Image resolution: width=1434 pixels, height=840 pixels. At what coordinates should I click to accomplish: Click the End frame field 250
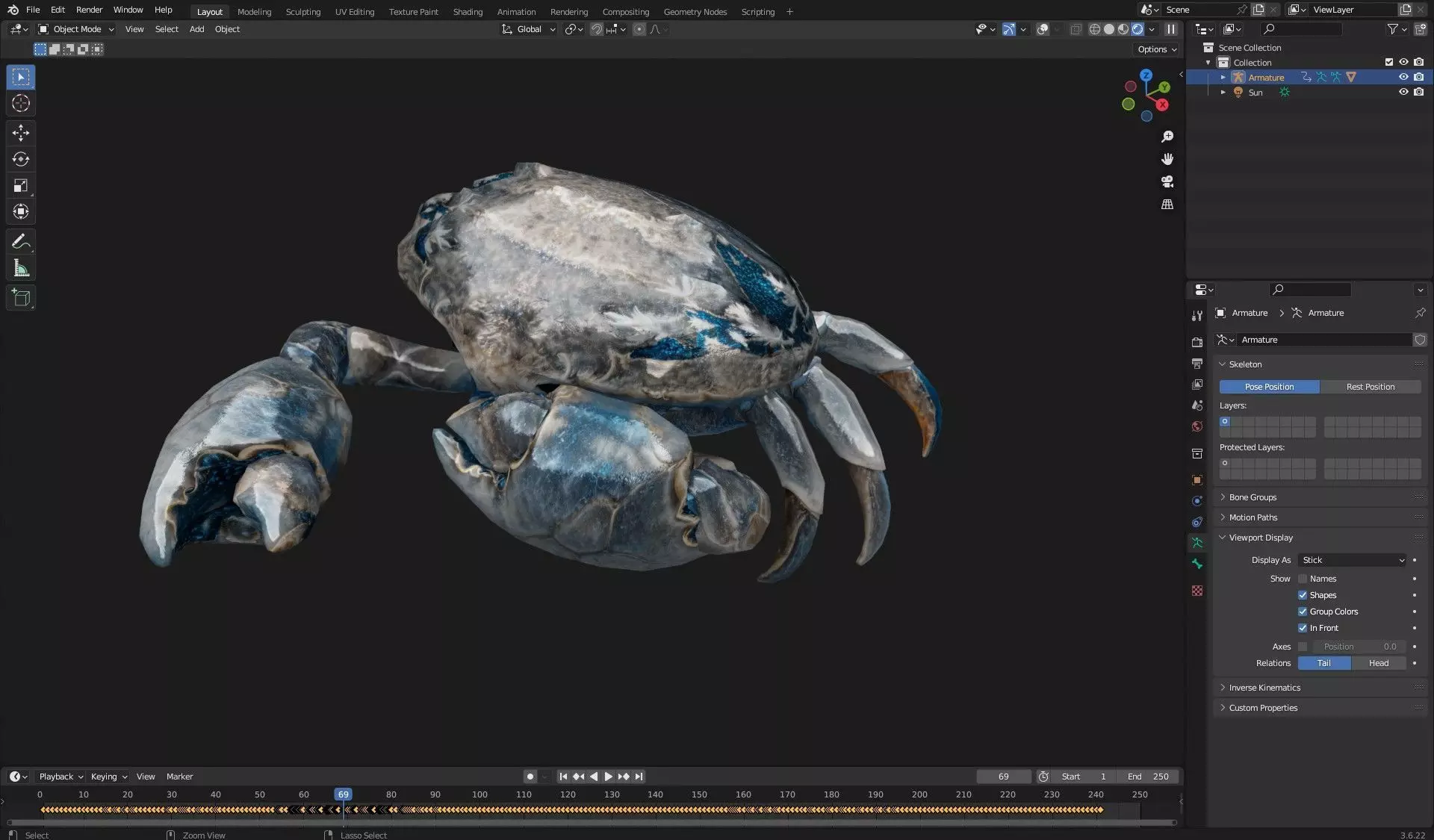point(1149,777)
